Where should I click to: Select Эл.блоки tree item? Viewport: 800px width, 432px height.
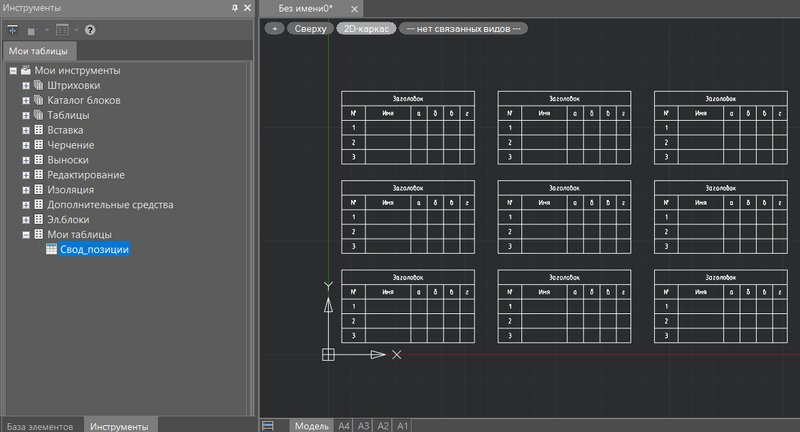click(68, 219)
